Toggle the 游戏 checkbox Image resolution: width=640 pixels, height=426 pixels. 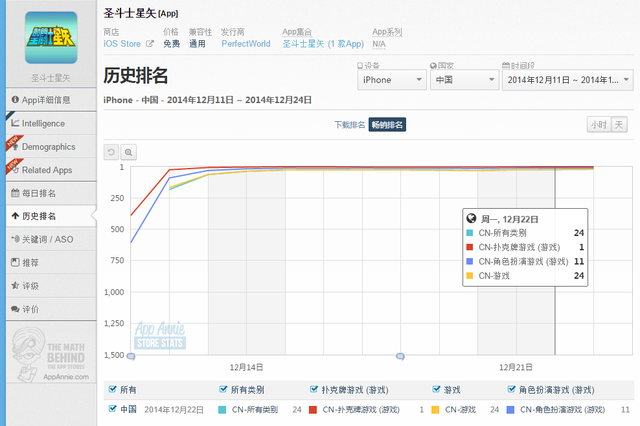tap(436, 389)
